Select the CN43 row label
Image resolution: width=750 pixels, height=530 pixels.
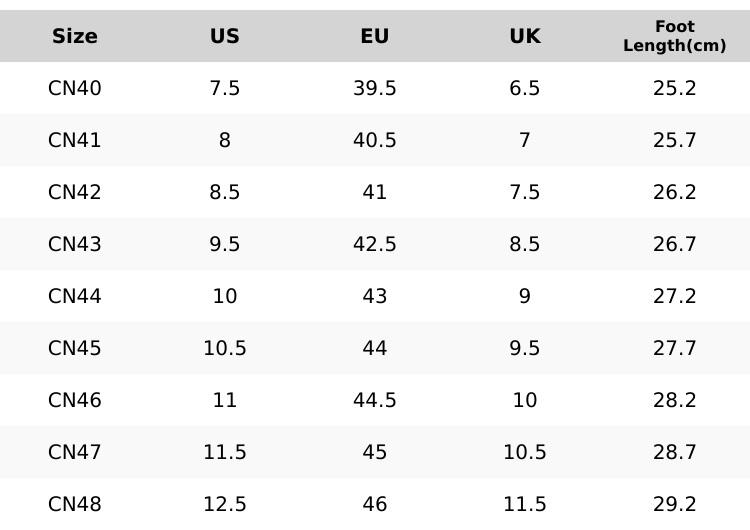click(x=75, y=245)
